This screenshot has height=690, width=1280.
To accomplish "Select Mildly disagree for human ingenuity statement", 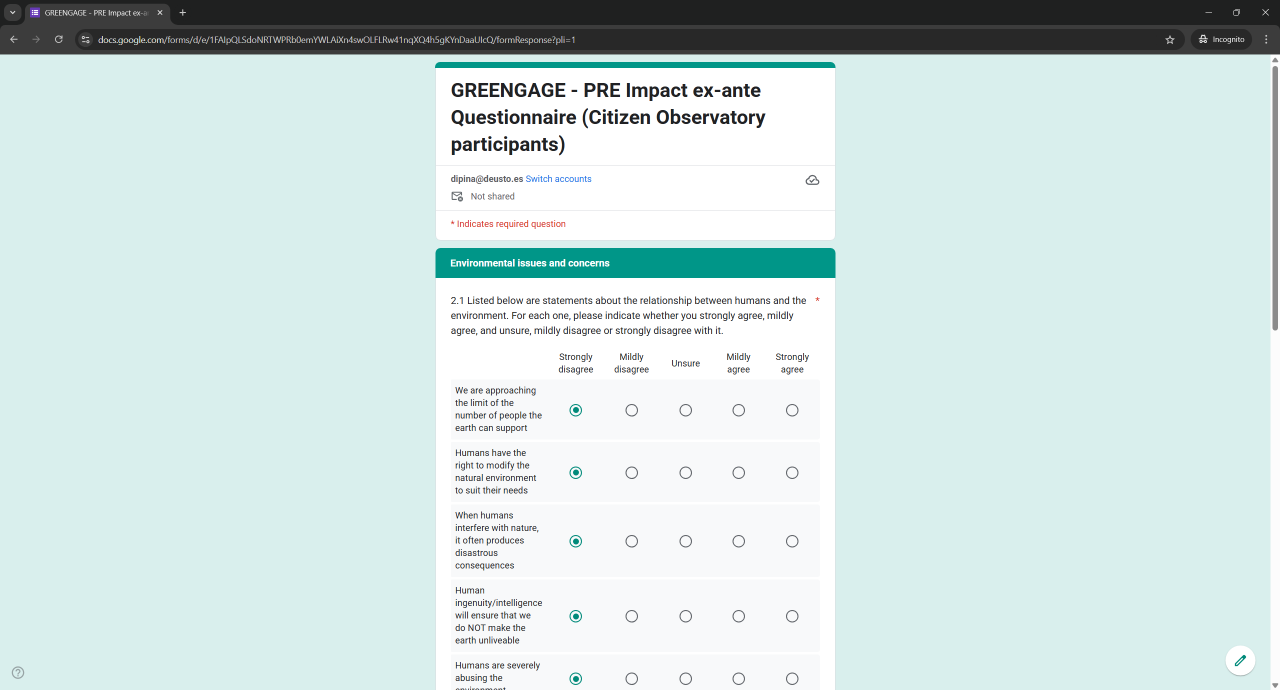I will click(632, 616).
